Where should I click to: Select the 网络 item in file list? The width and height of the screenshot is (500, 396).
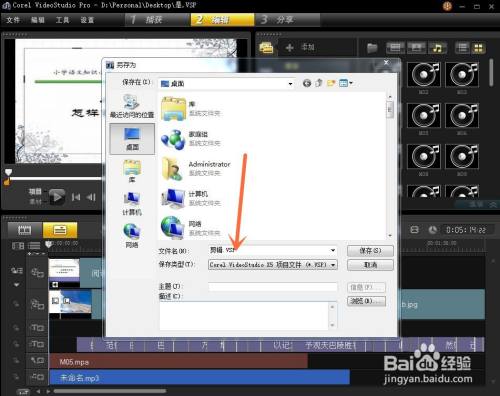click(x=191, y=228)
